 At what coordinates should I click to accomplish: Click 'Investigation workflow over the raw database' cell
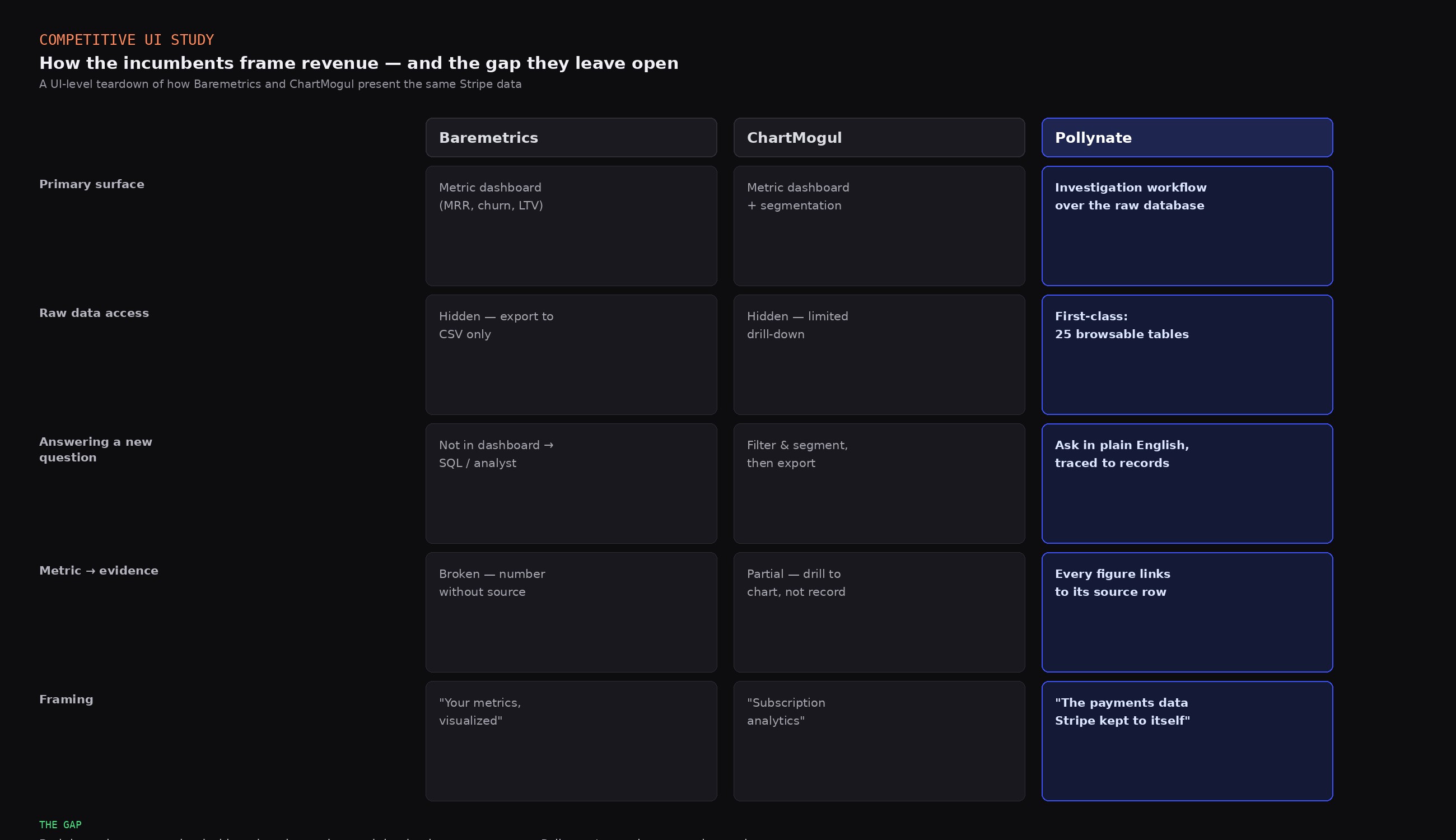point(1187,226)
